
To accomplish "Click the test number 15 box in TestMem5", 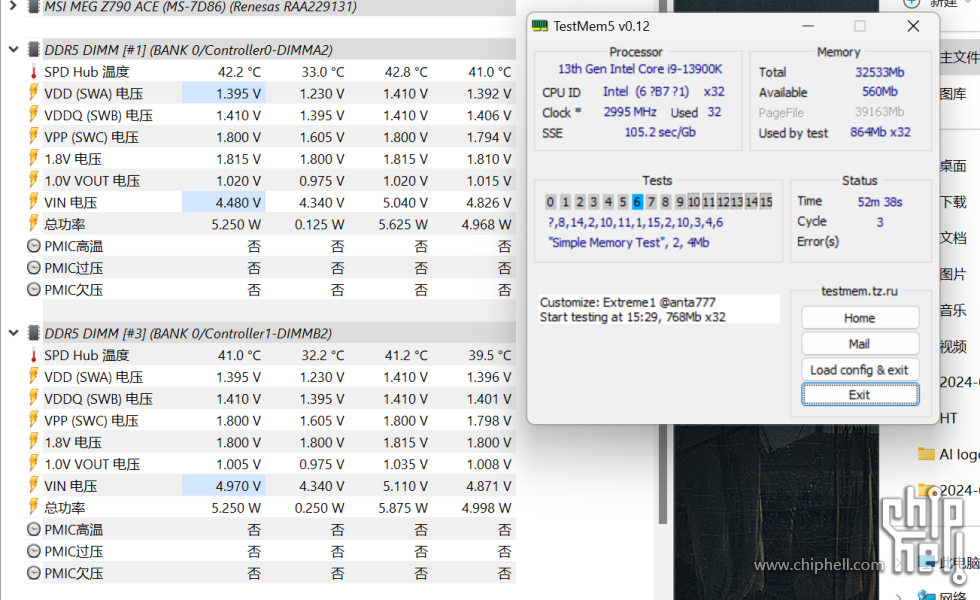I will [766, 201].
